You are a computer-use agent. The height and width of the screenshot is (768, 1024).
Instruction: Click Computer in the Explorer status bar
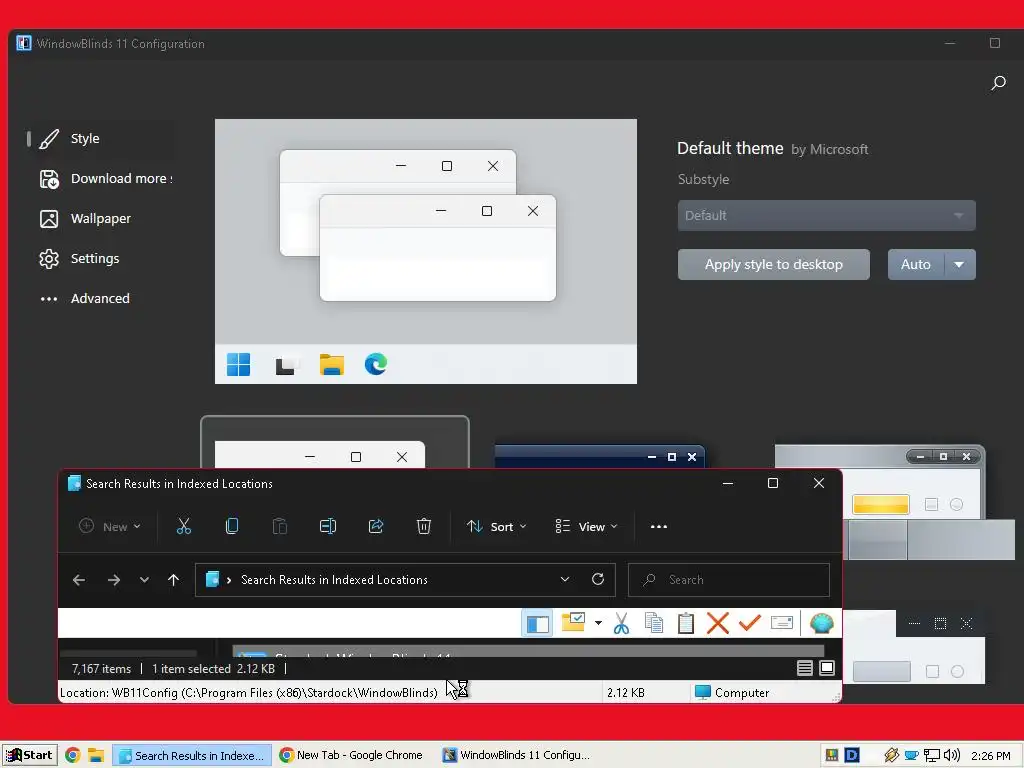click(732, 693)
